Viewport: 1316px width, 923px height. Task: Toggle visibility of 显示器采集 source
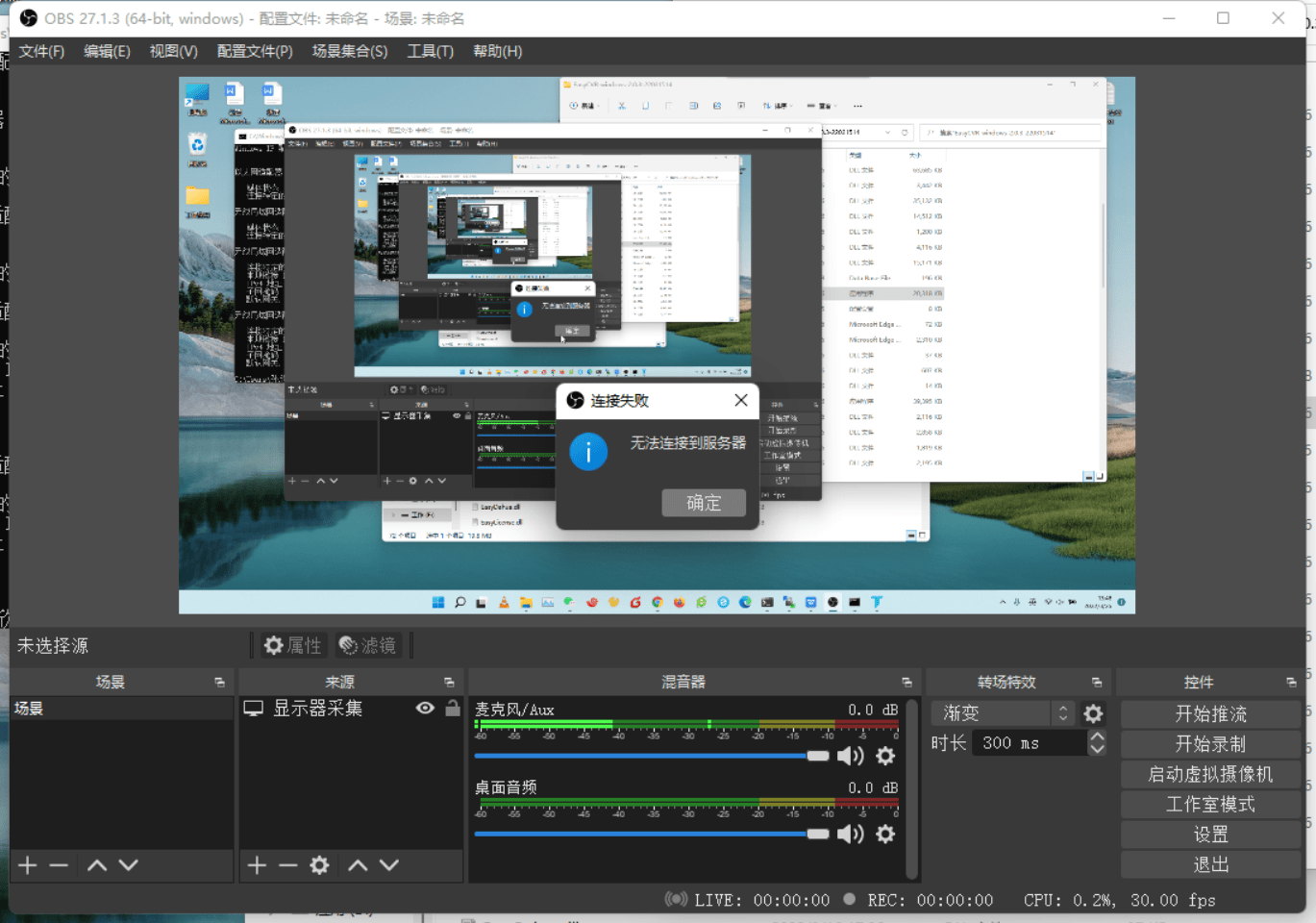coord(425,708)
